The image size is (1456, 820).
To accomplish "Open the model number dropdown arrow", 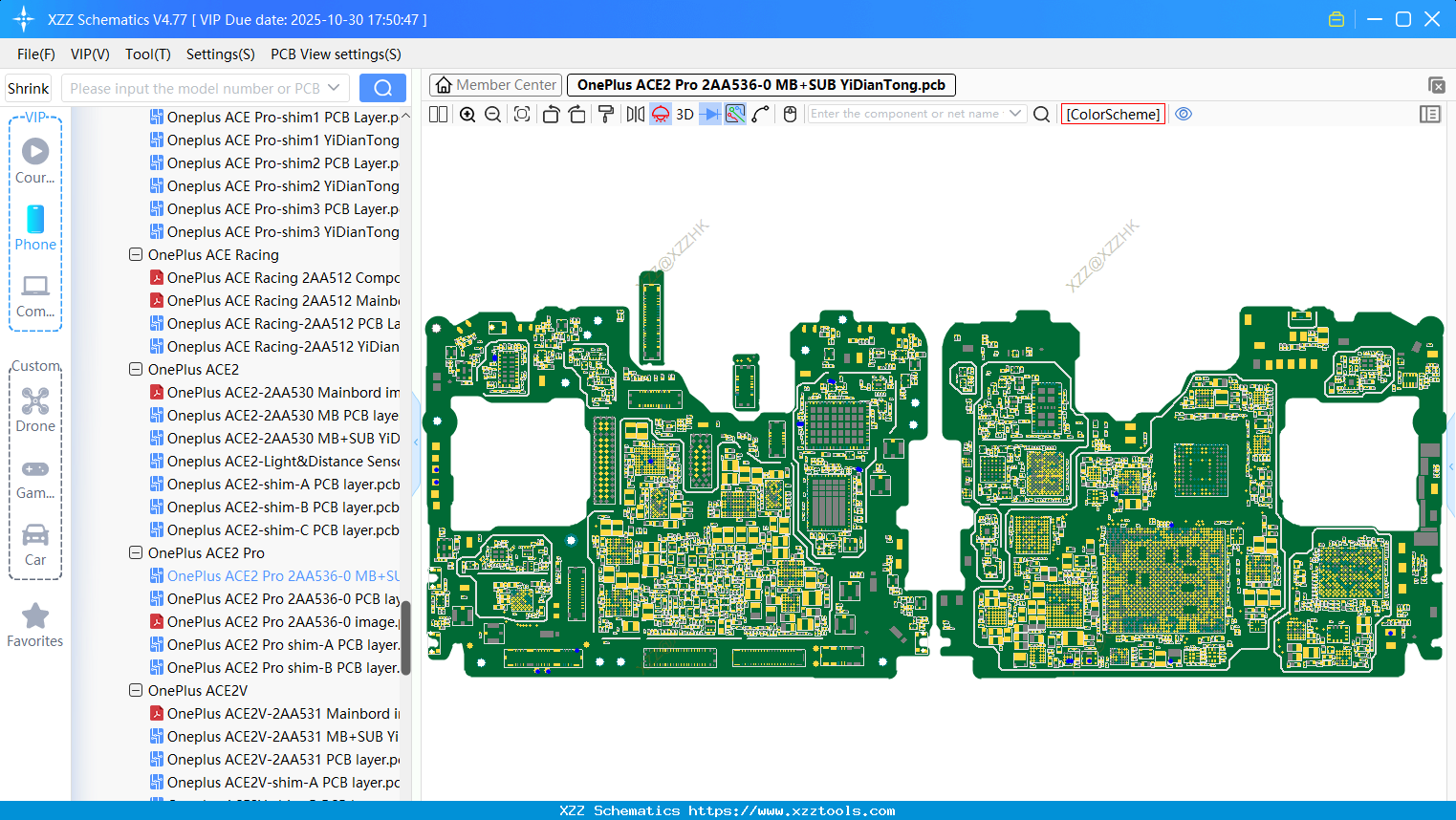I will coord(334,89).
